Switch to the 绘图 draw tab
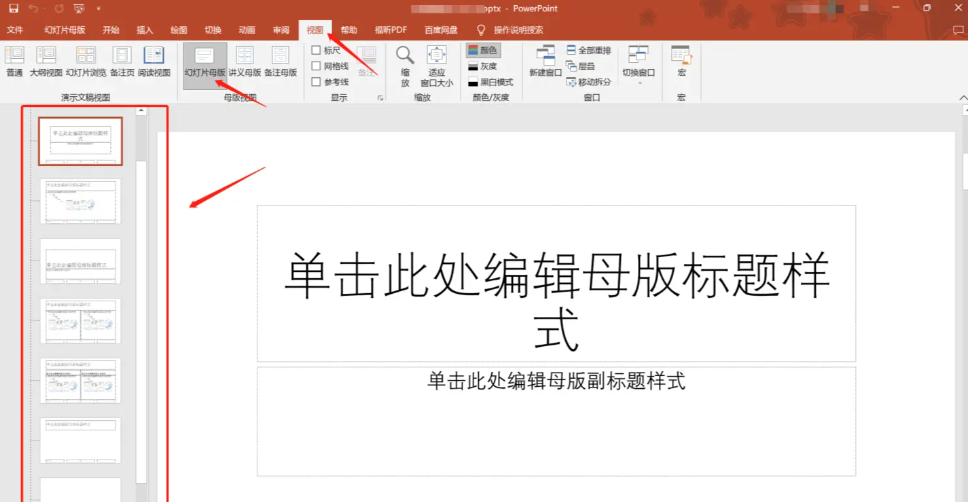Viewport: 968px width, 502px height. (178, 30)
